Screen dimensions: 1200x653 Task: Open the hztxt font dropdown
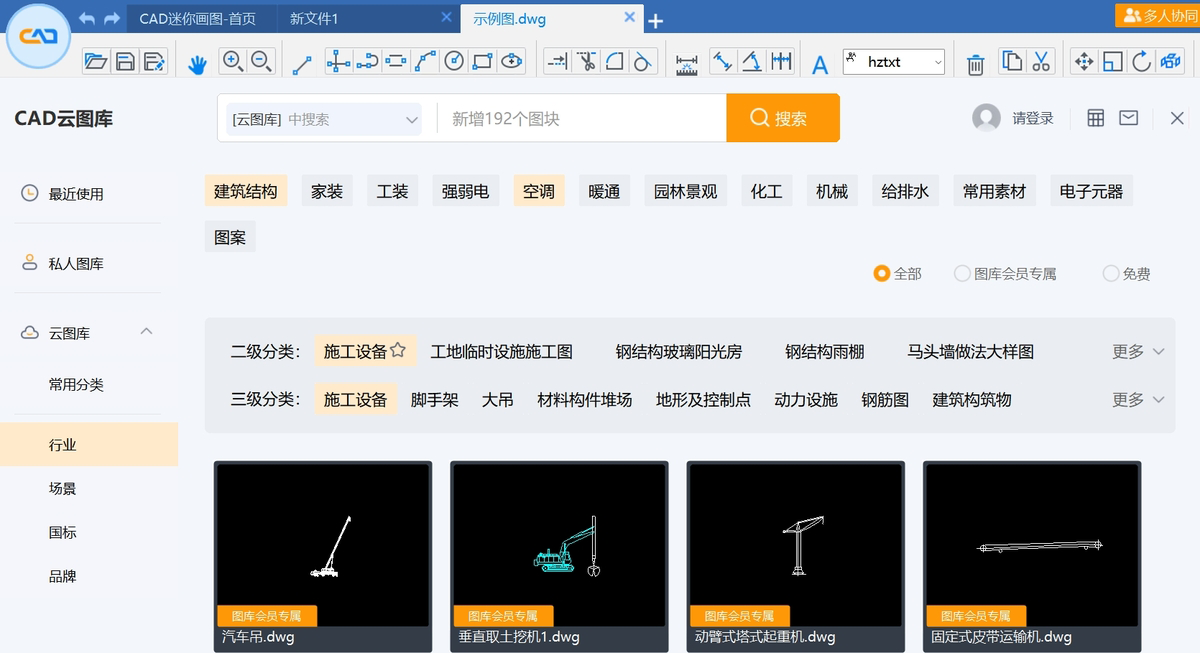click(936, 61)
